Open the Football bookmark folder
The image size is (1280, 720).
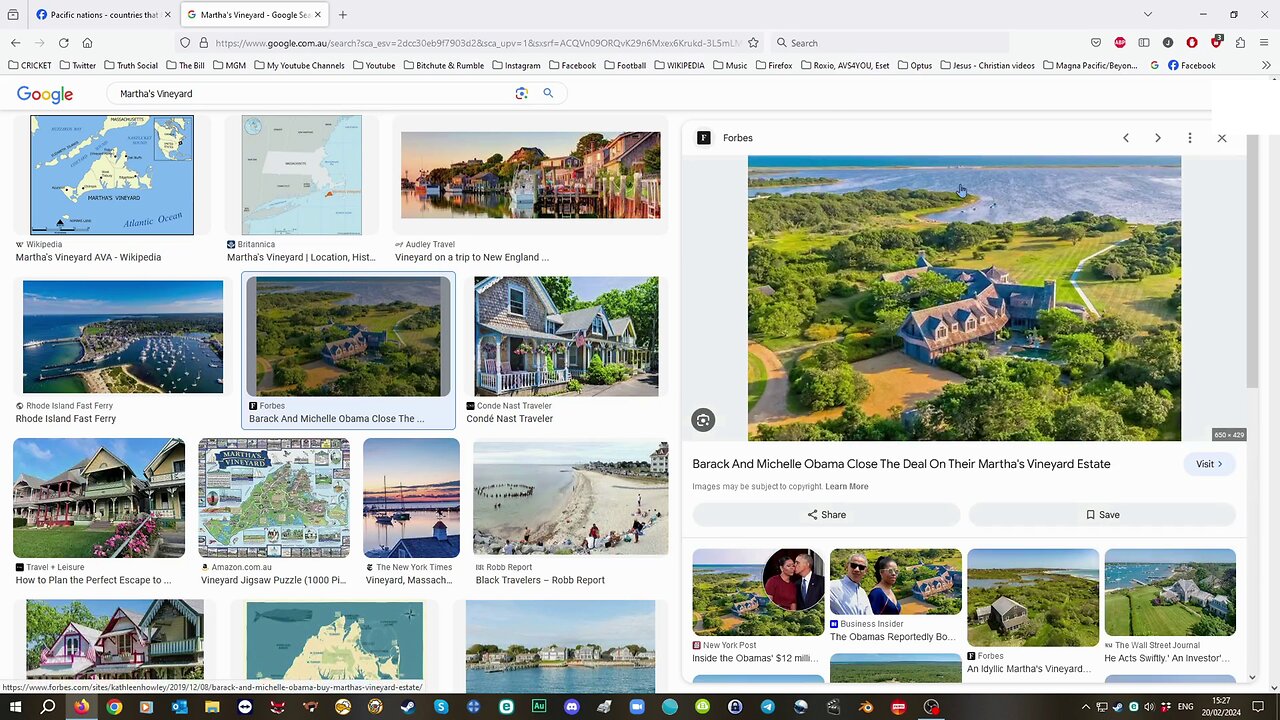click(624, 65)
